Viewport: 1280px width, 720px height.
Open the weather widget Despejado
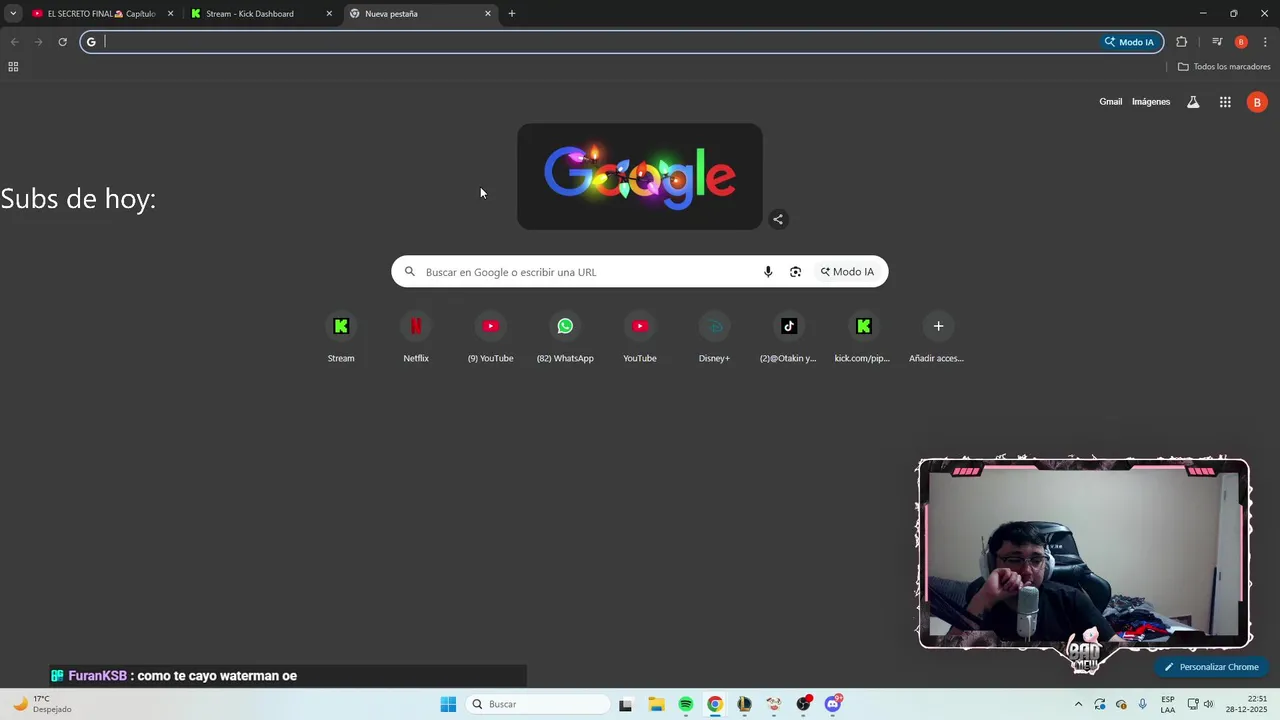coord(42,704)
